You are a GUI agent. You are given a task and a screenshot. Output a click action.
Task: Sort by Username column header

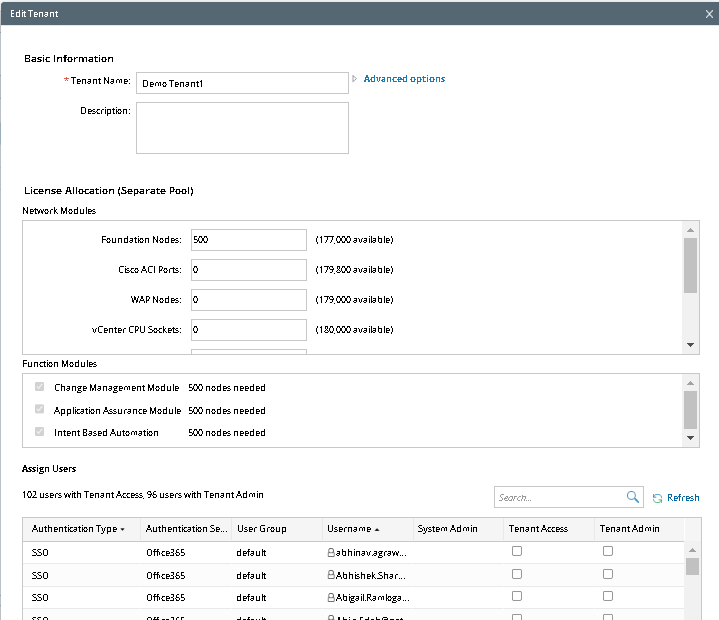coord(349,529)
